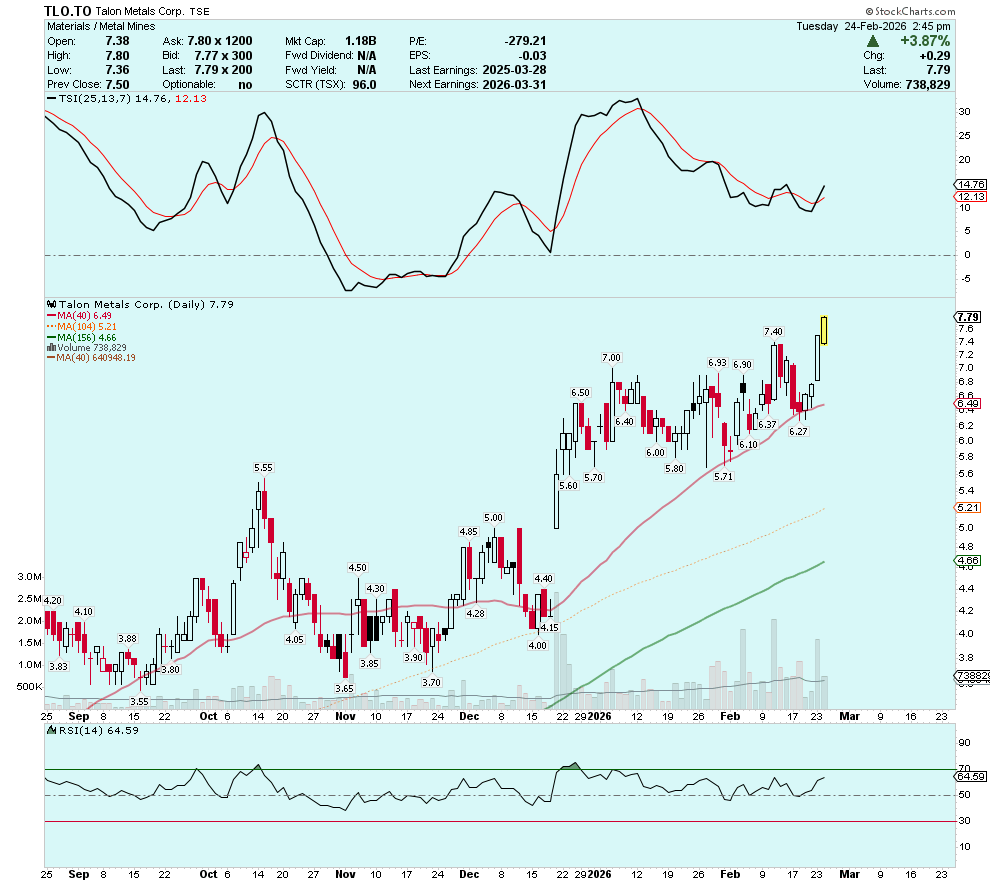Click the Ask quote 7.80 x 1200

220,41
